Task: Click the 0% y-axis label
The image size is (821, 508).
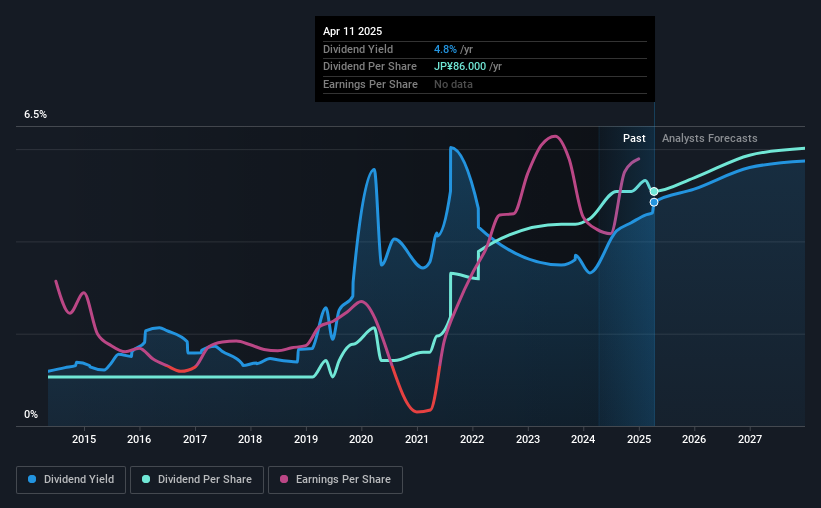Action: coord(31,414)
